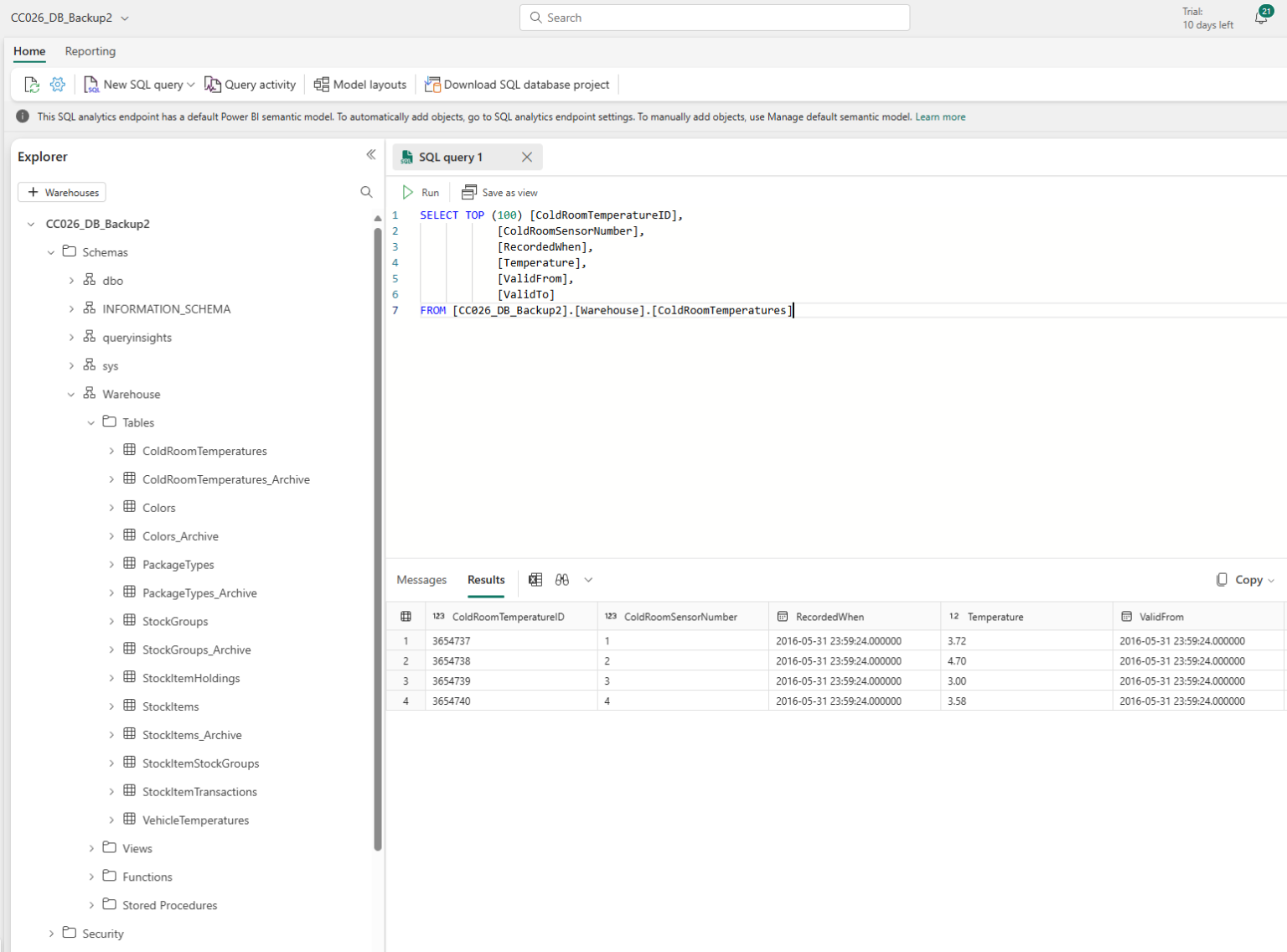Open the settings gear in the toolbar
Viewport: 1287px width, 952px height.
[x=57, y=84]
